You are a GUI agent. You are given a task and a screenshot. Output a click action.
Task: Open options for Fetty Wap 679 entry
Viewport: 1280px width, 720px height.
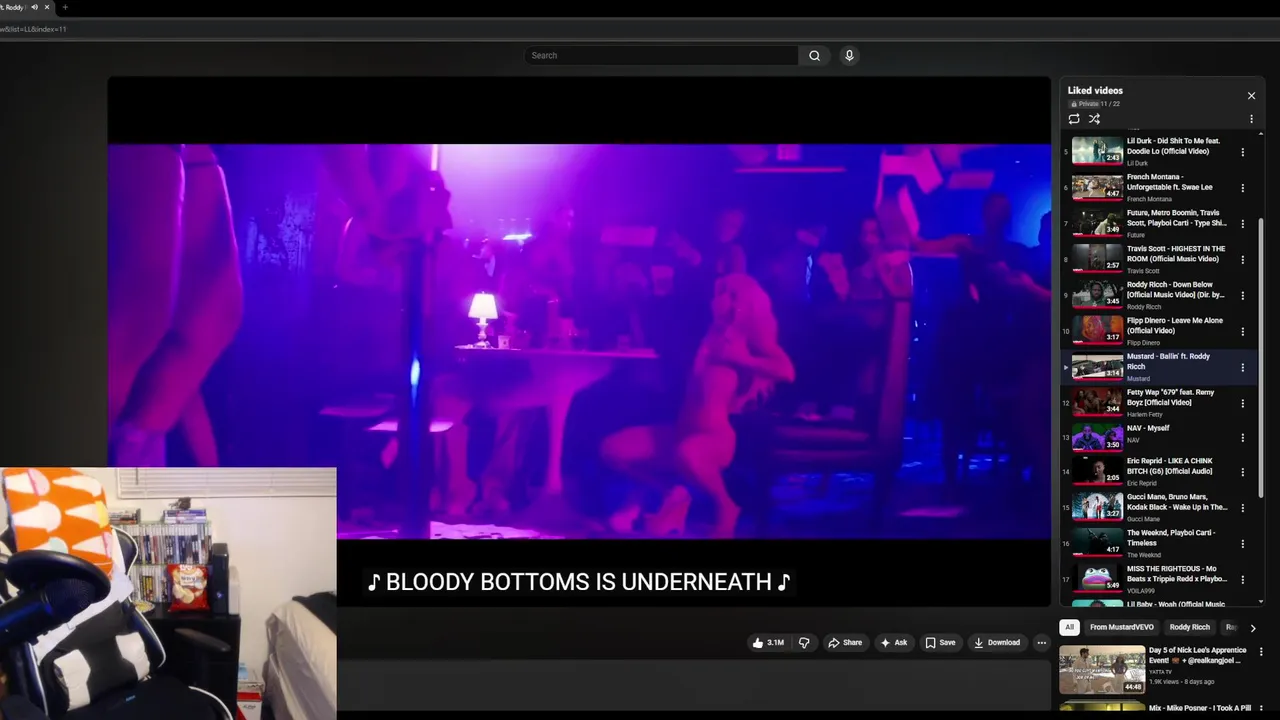click(1243, 404)
